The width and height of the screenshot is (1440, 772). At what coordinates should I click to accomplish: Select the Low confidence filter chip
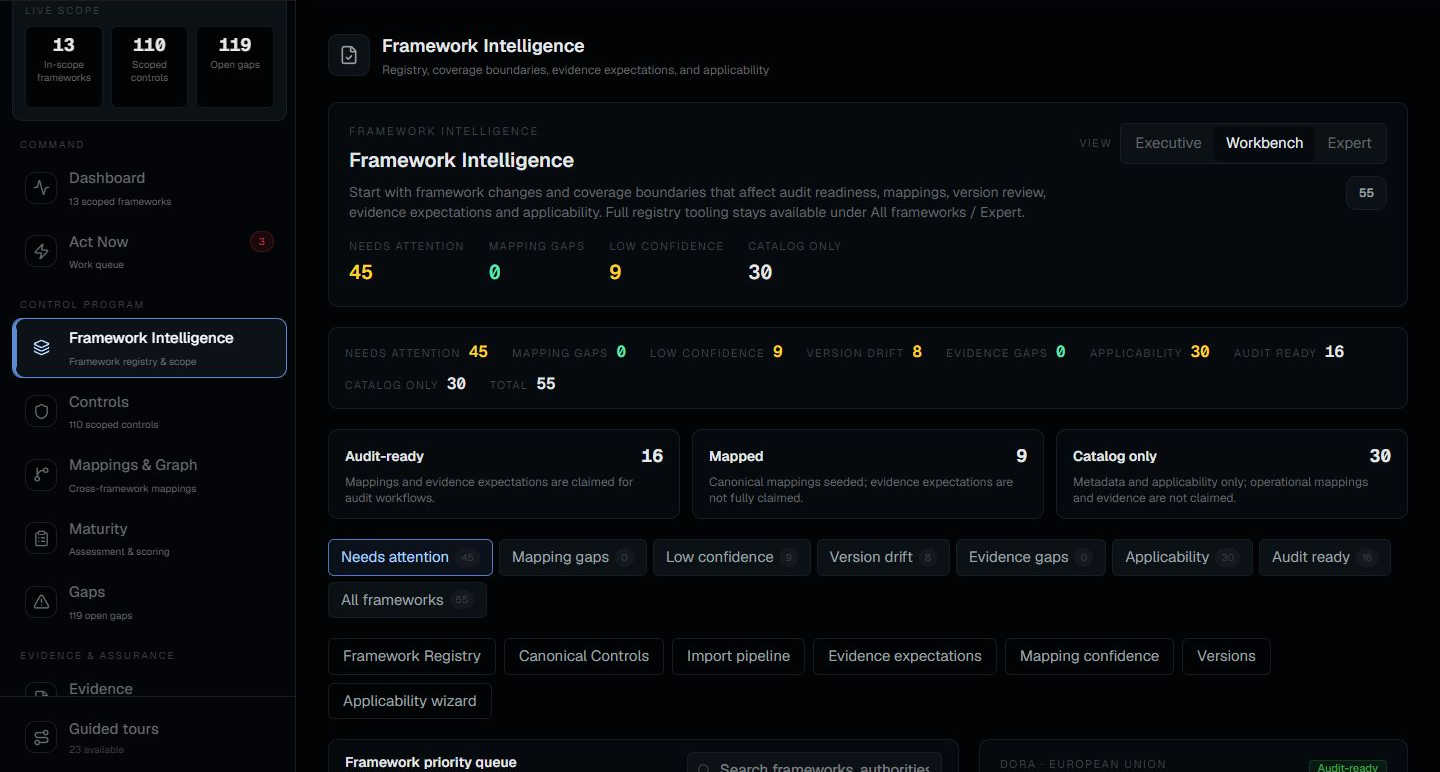732,557
